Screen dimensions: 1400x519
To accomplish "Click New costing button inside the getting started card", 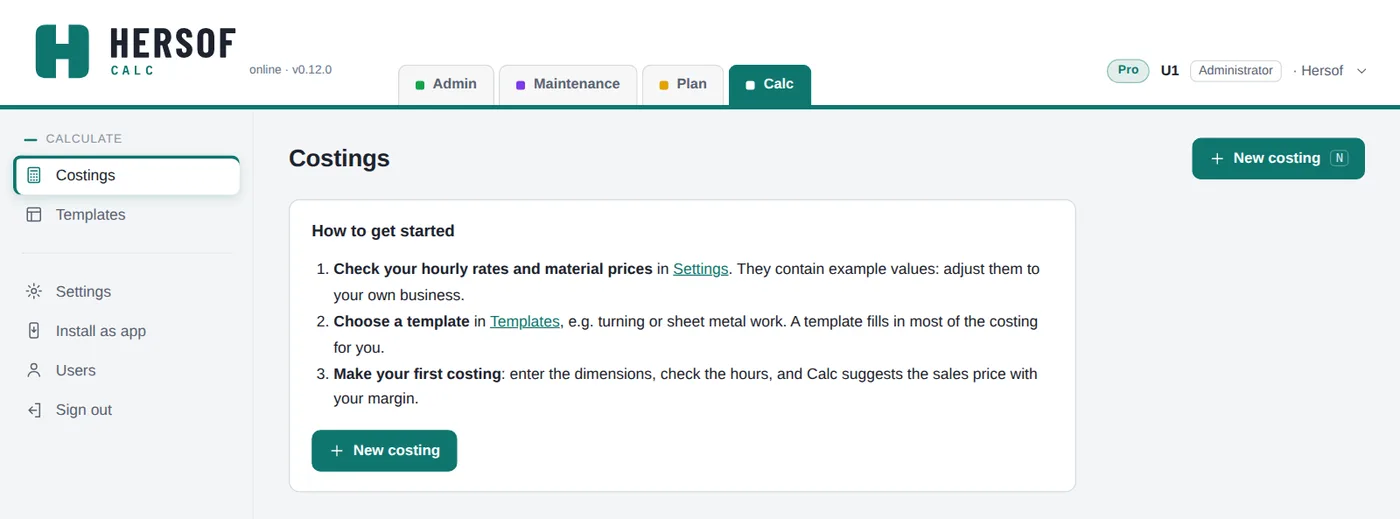I will pos(384,450).
